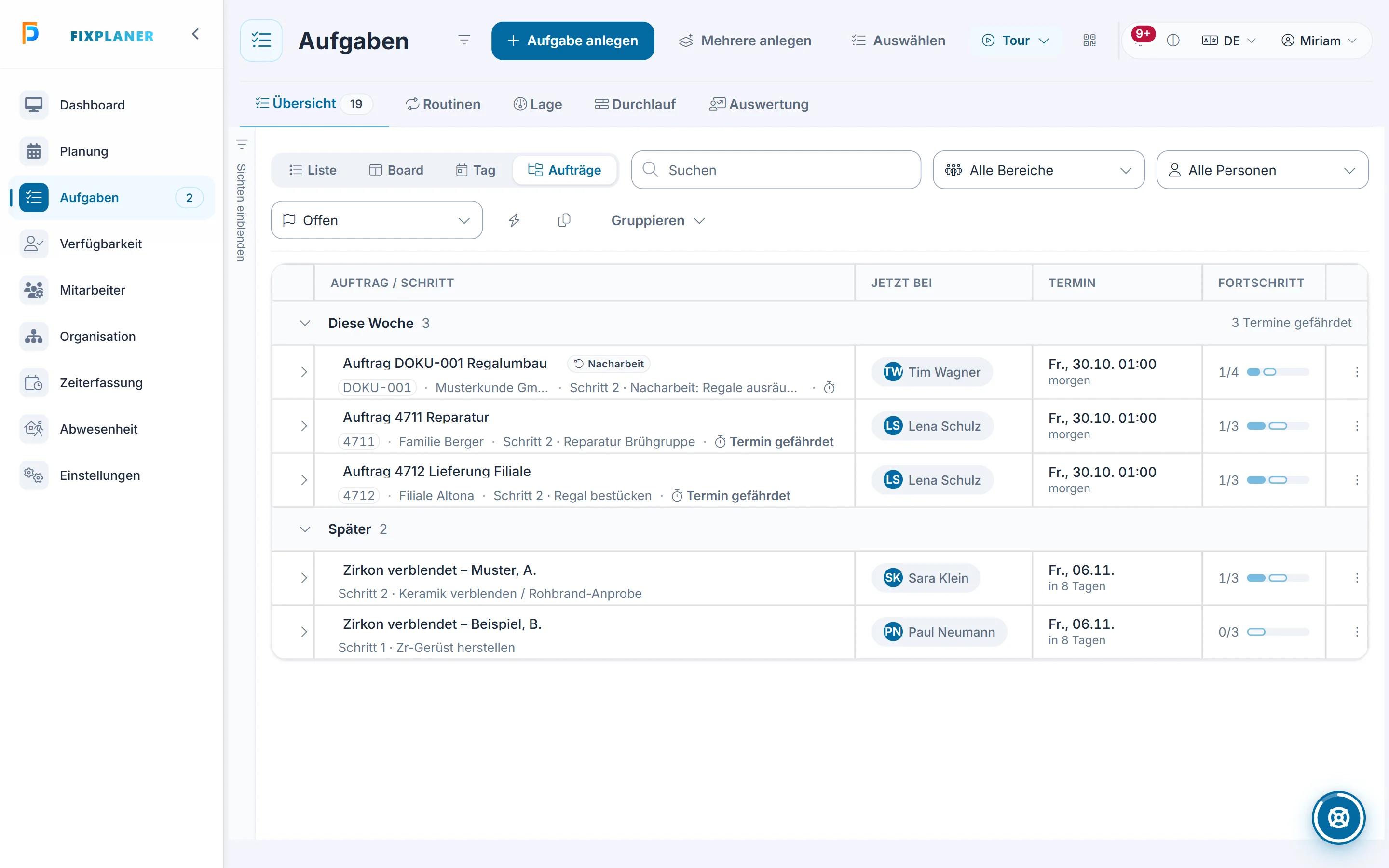Screen dimensions: 1389x868
Task: Open Dashboard in the sidebar
Action: (111, 105)
